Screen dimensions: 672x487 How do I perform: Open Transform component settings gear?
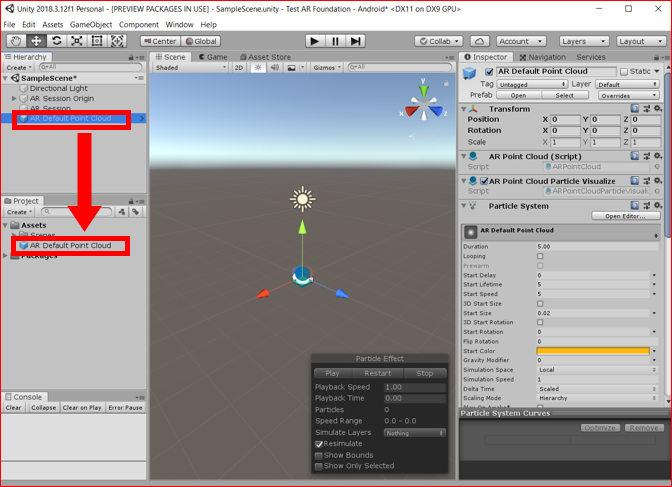(x=658, y=108)
